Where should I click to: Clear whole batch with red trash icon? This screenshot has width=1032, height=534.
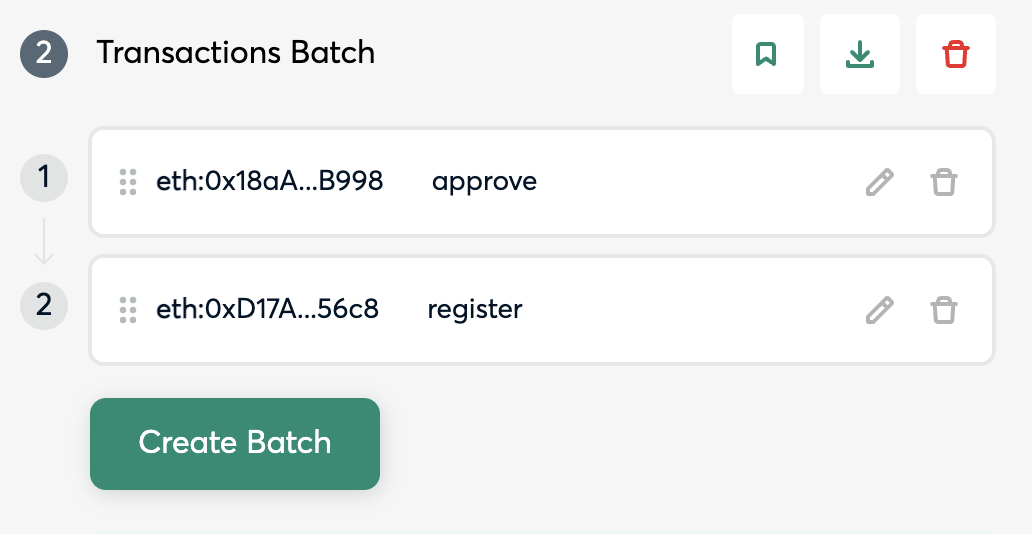(x=955, y=55)
